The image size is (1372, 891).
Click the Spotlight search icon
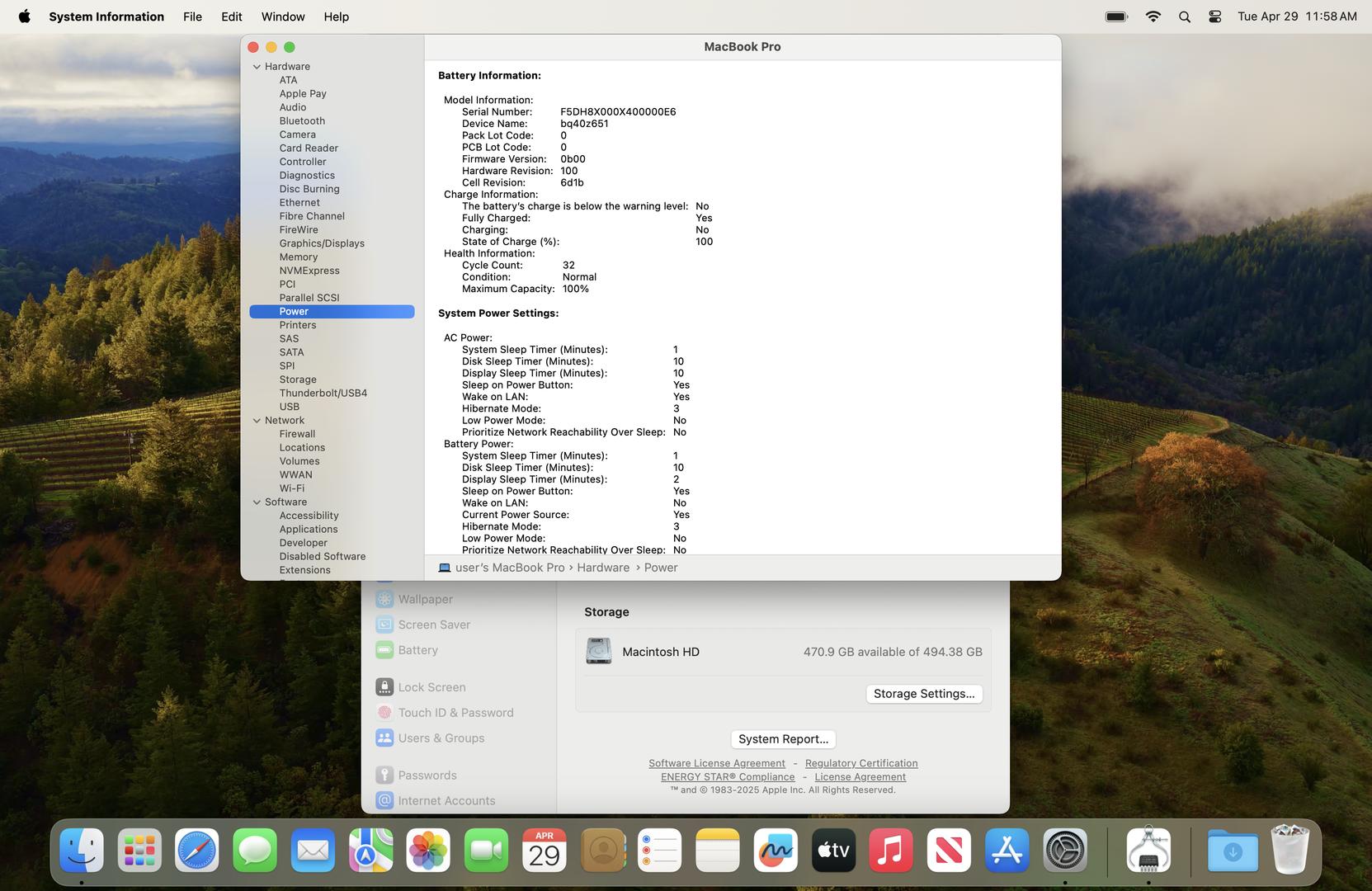pyautogui.click(x=1184, y=16)
